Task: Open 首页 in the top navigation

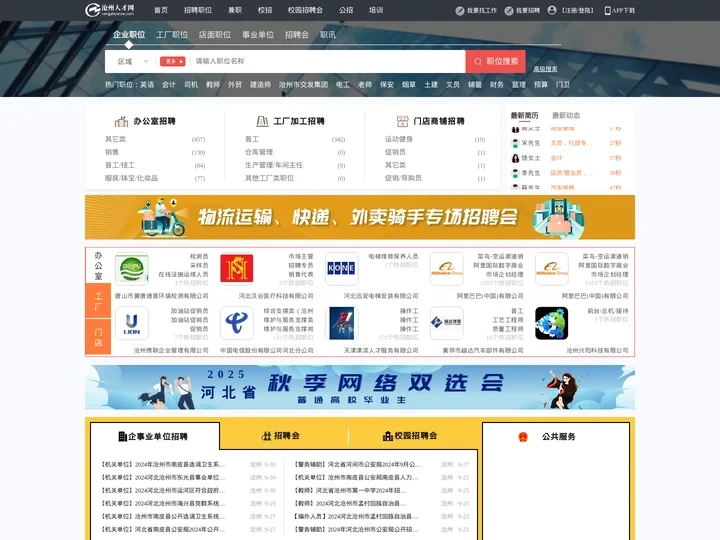Action: [161, 10]
